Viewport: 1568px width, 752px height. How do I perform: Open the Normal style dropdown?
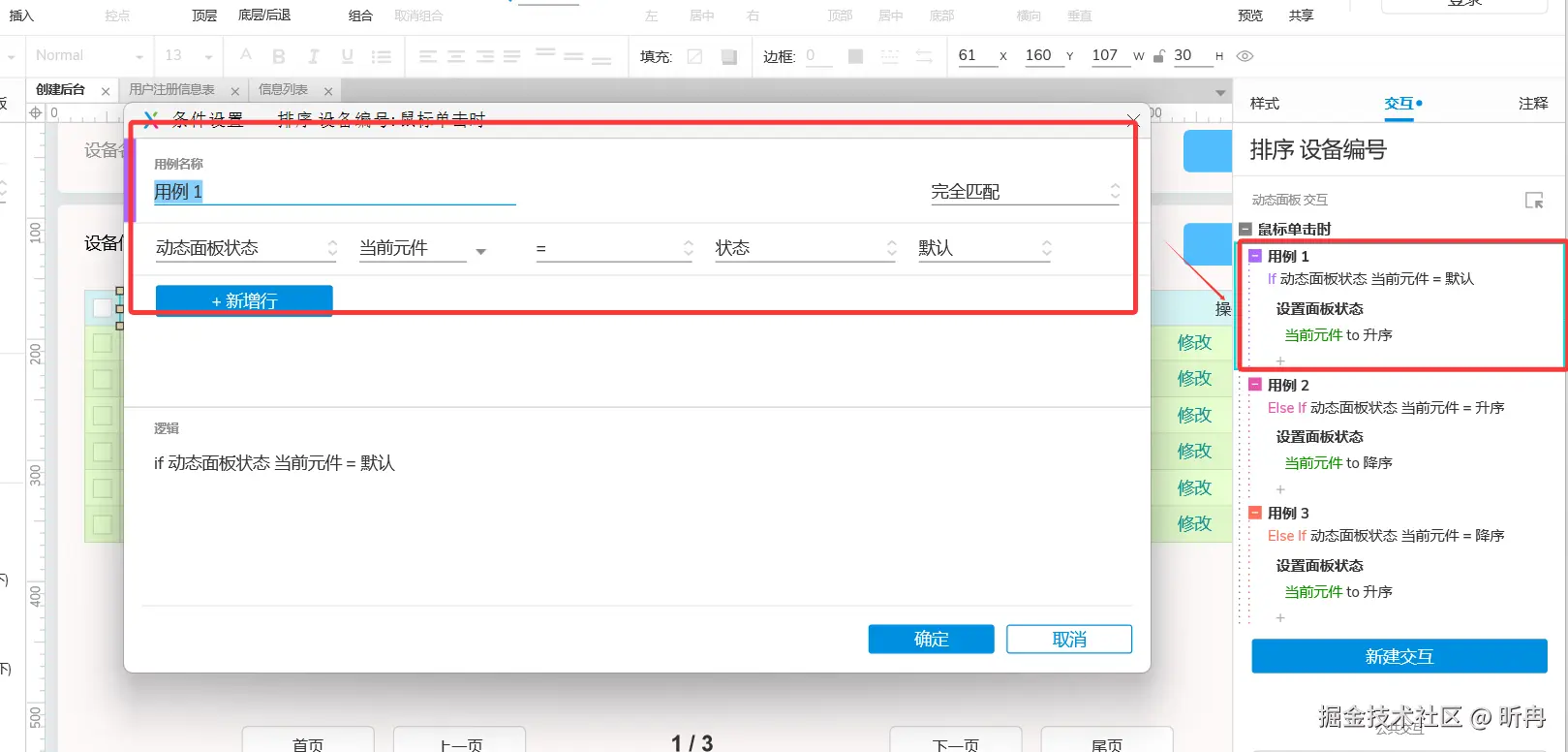(x=88, y=56)
